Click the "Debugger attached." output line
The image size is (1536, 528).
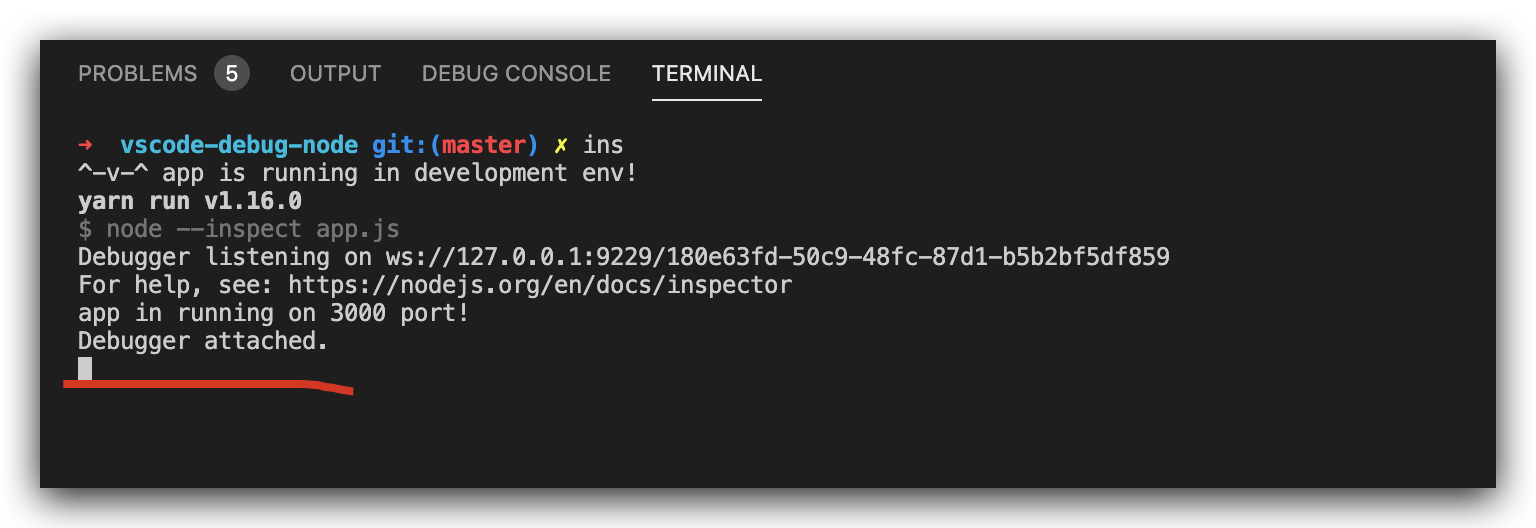point(203,341)
